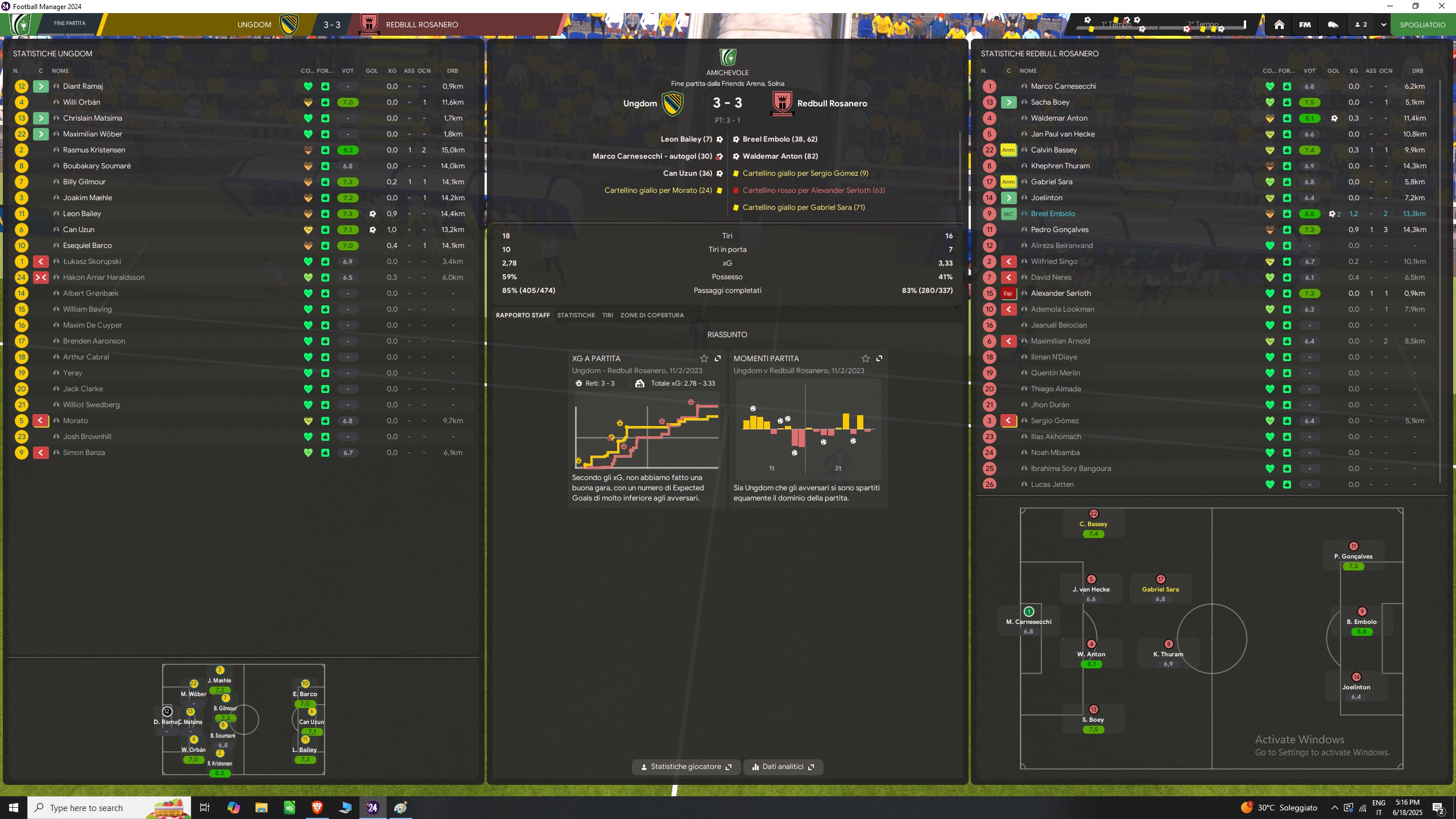Favorite the MOMENTI PARTITA panel star

tap(866, 358)
